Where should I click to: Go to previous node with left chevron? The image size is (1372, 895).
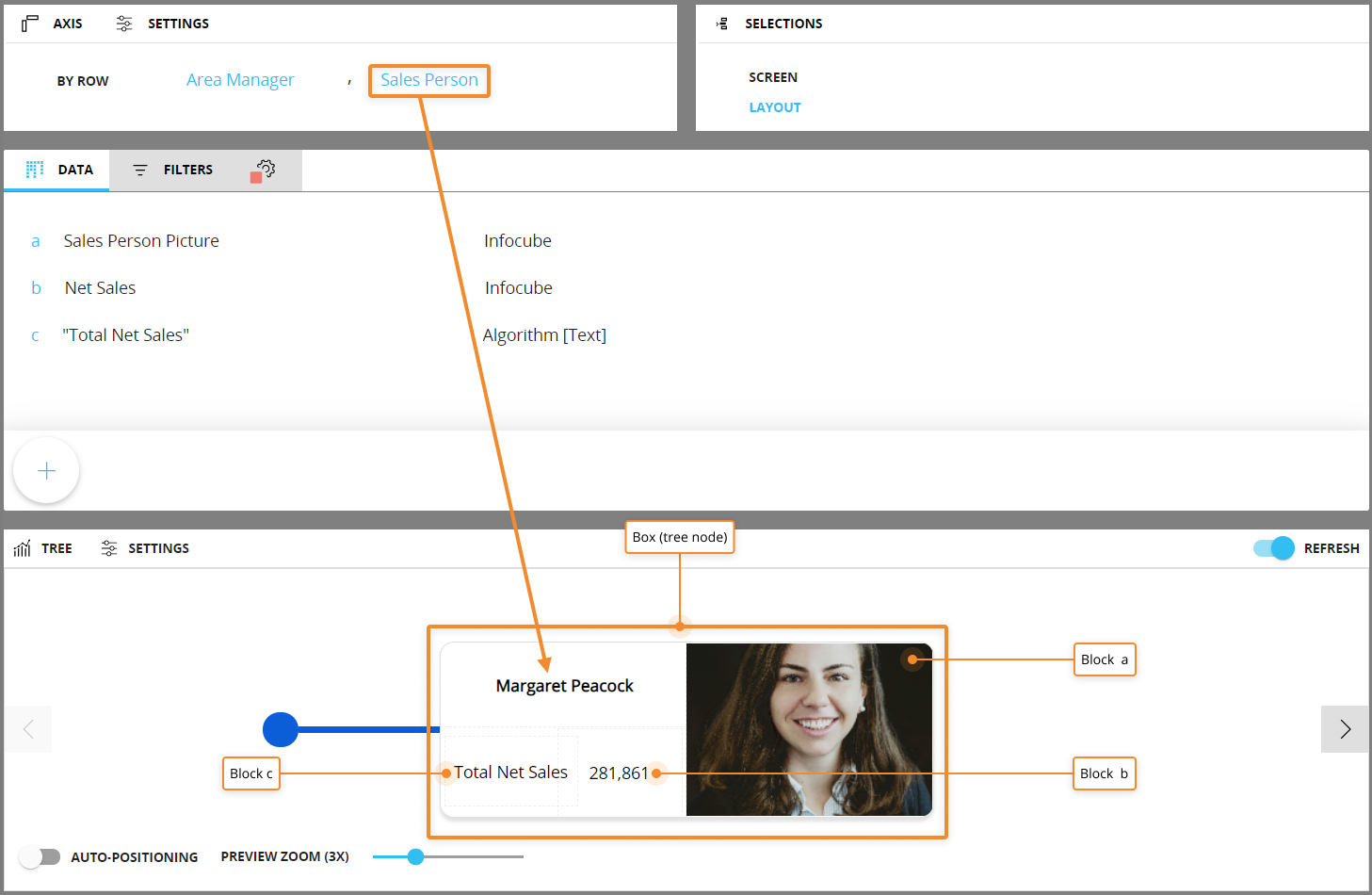(x=28, y=729)
